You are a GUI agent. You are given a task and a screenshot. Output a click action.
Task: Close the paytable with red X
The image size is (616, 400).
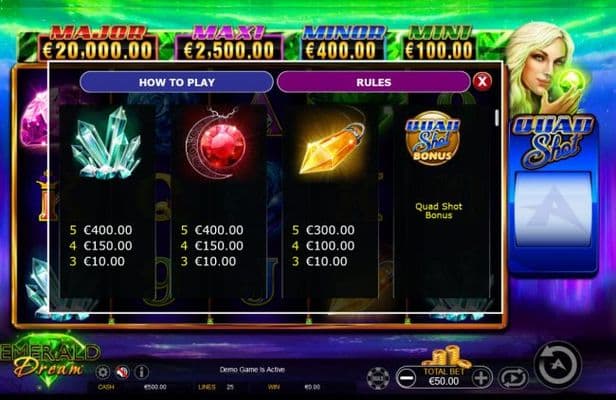point(482,82)
